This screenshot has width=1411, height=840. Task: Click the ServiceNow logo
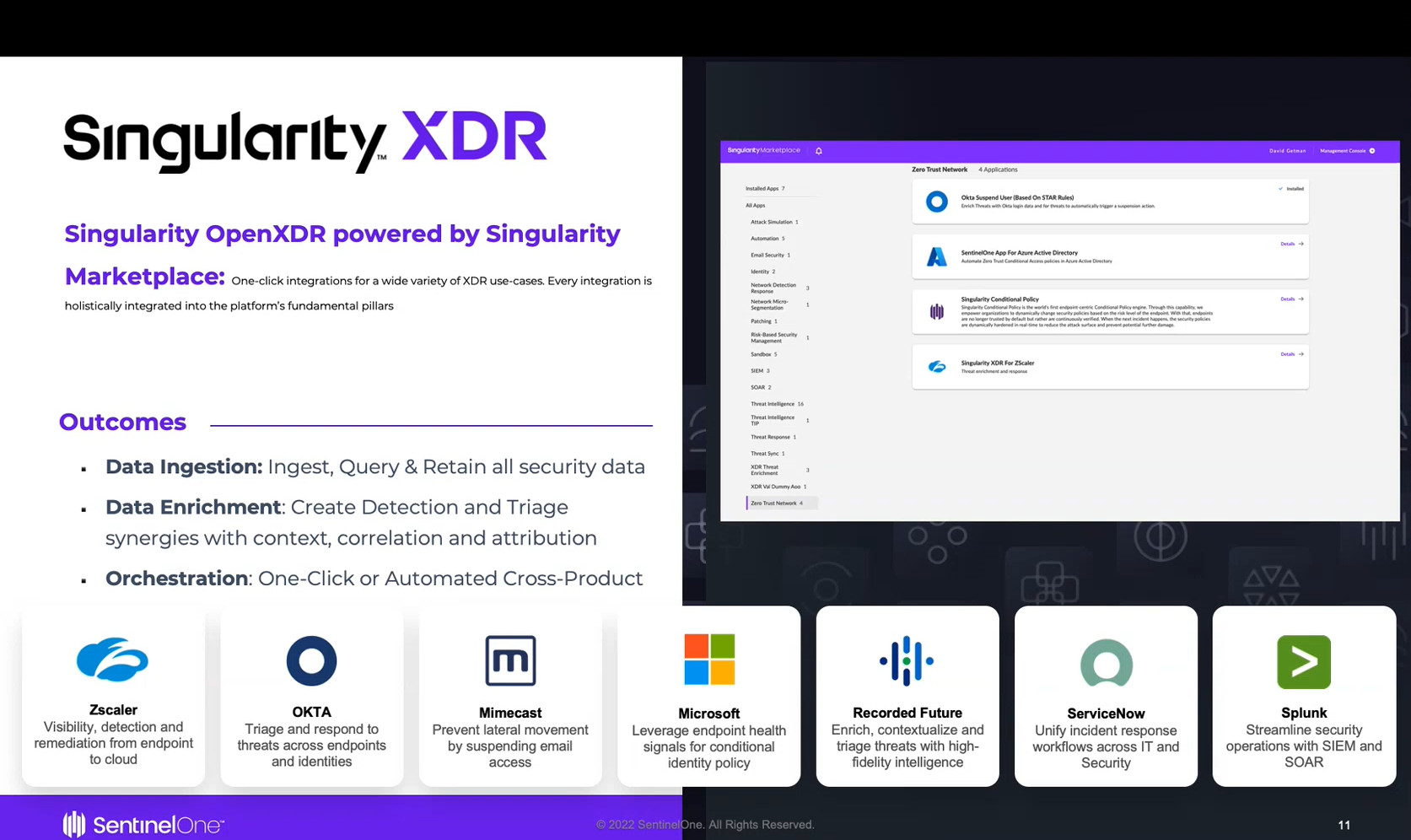(x=1106, y=663)
